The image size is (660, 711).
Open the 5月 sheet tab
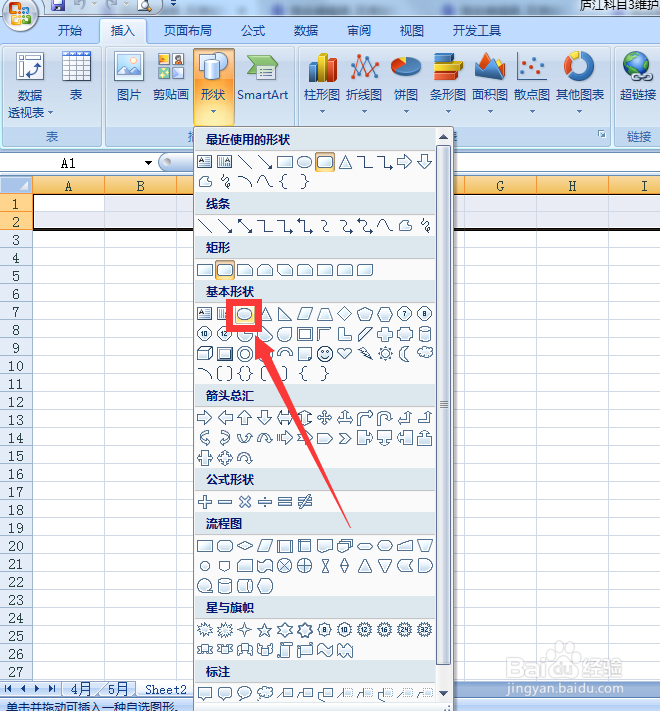pos(118,689)
